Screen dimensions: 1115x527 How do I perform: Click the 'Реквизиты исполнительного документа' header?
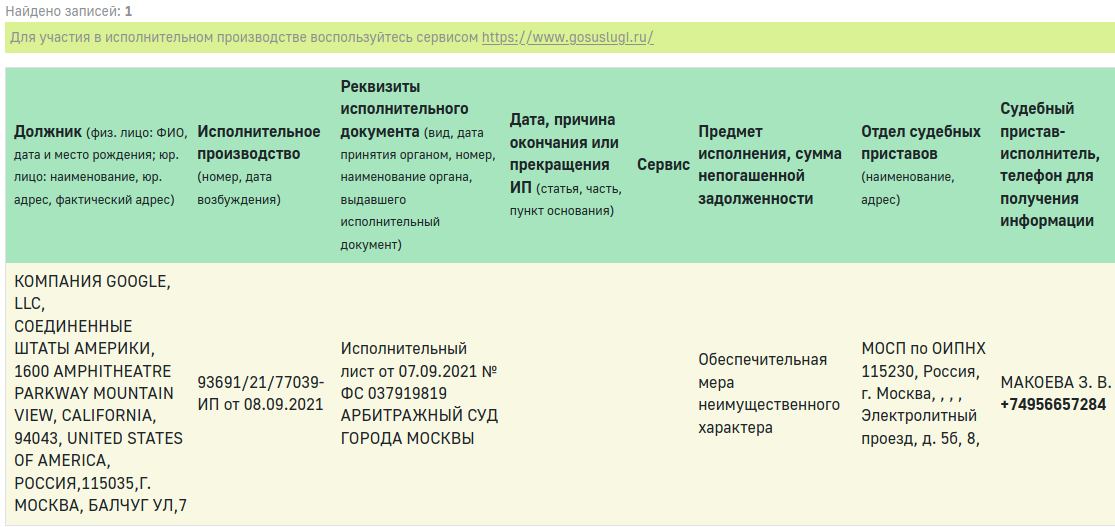click(x=417, y=166)
